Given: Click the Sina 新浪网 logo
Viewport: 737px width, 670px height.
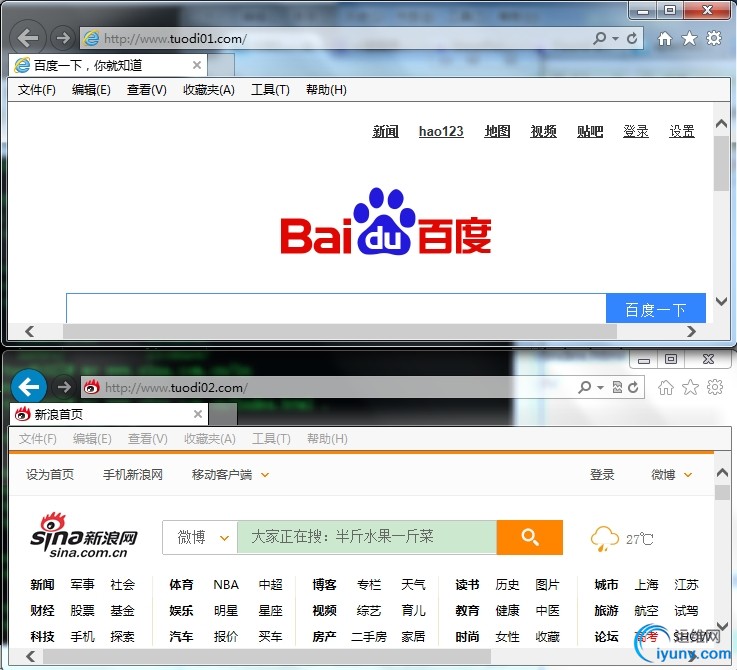Looking at the screenshot, I should point(84,536).
